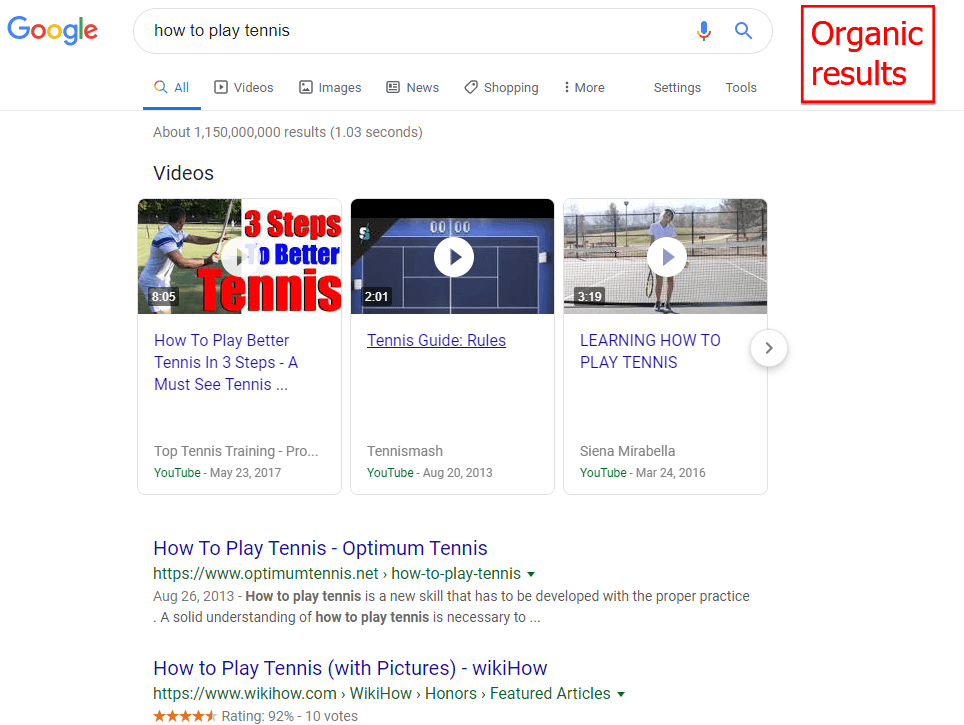Image resolution: width=964 pixels, height=725 pixels.
Task: Open the Shopping tab
Action: [501, 87]
